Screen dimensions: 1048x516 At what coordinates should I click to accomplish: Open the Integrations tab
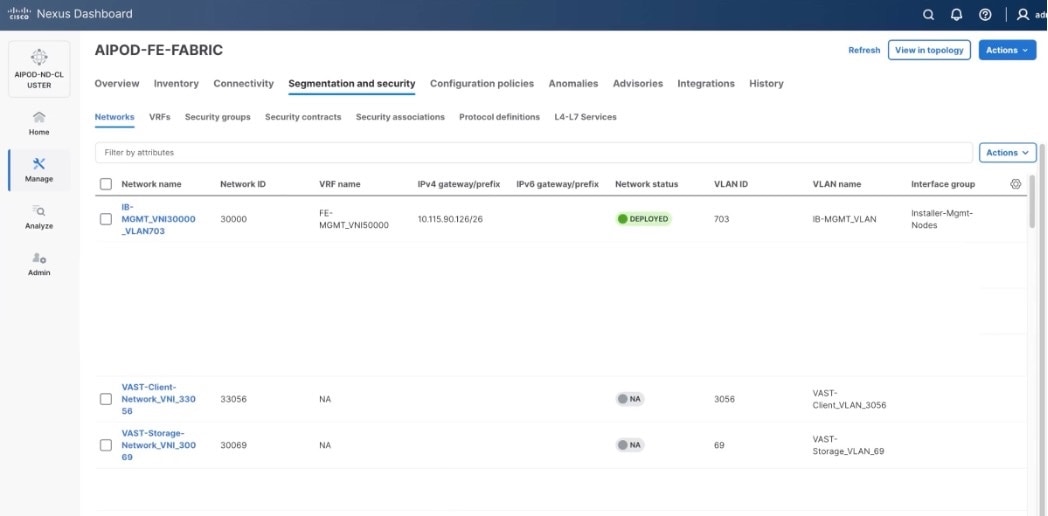[x=706, y=84]
